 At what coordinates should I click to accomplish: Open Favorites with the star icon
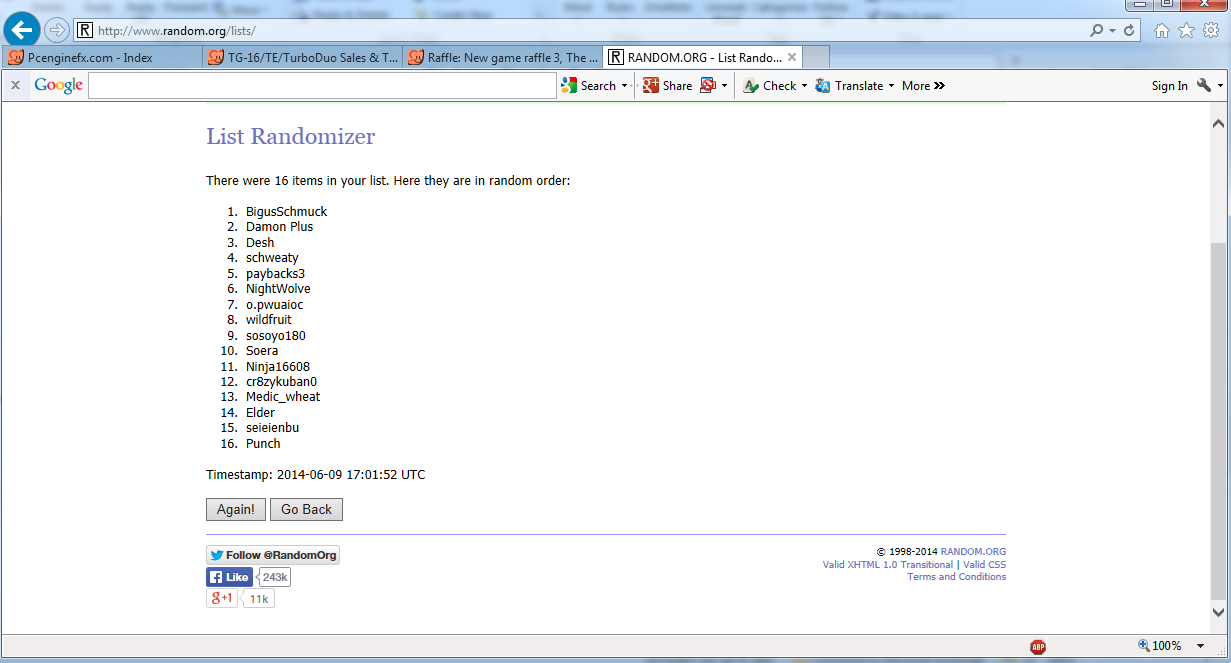1186,31
